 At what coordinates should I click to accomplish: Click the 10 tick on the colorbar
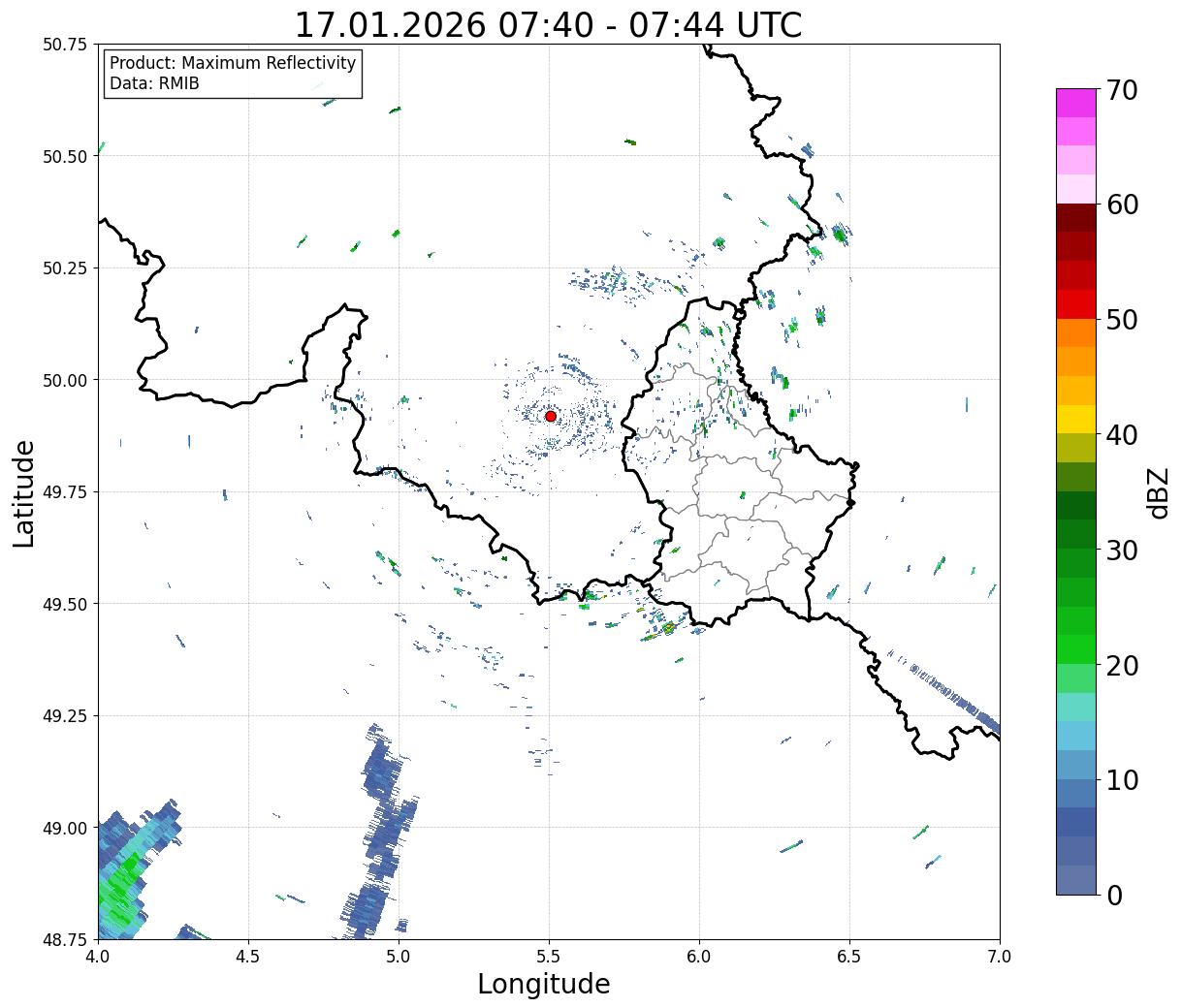(x=1122, y=779)
